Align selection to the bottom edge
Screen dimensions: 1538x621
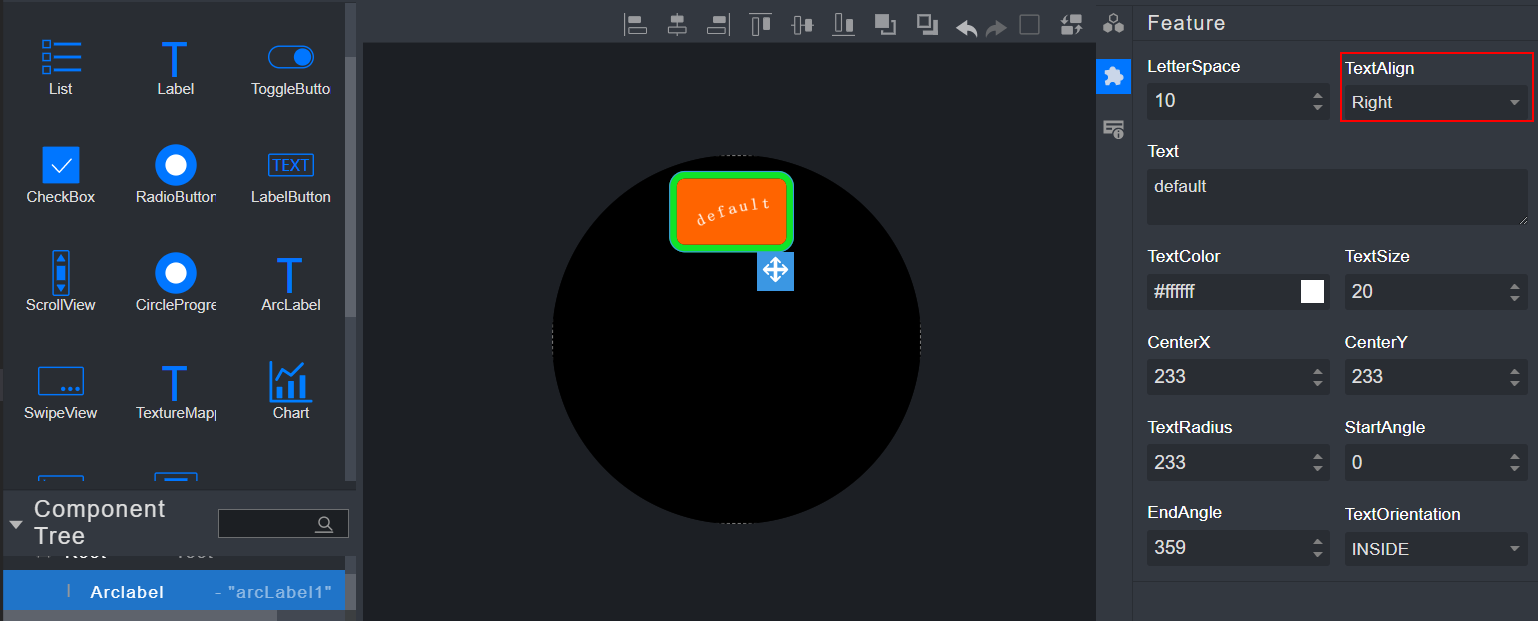[x=844, y=25]
